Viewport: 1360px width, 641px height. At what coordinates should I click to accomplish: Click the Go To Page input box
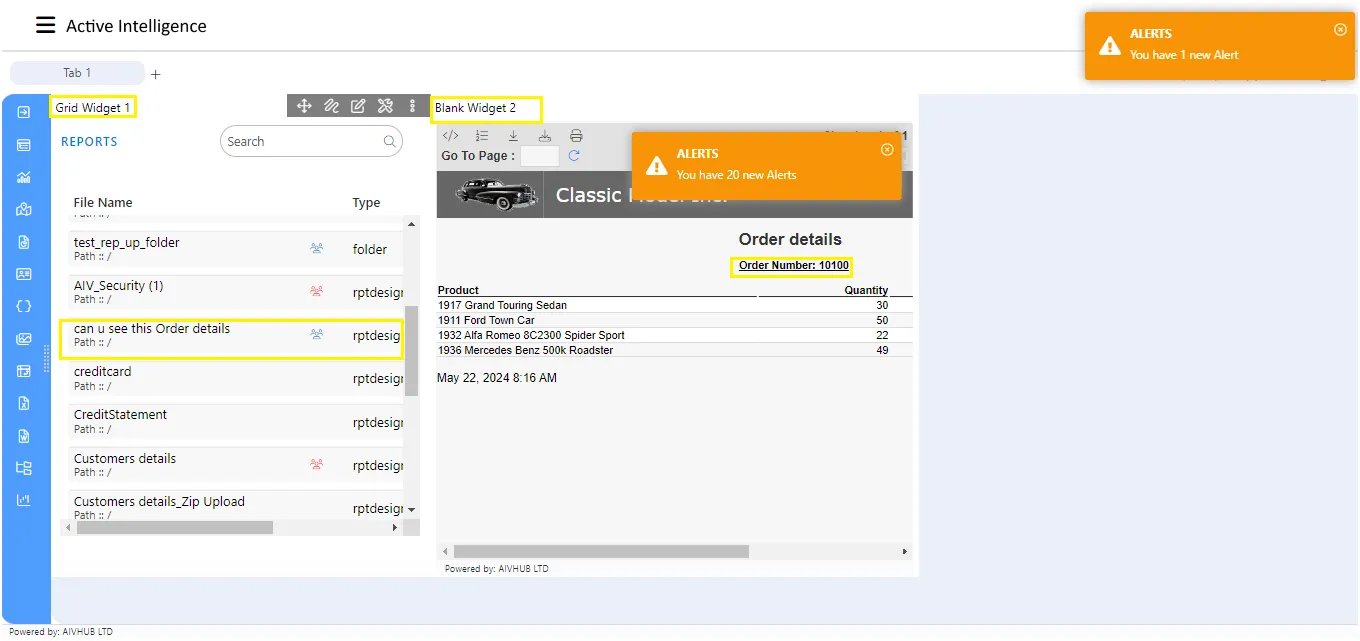pos(540,156)
